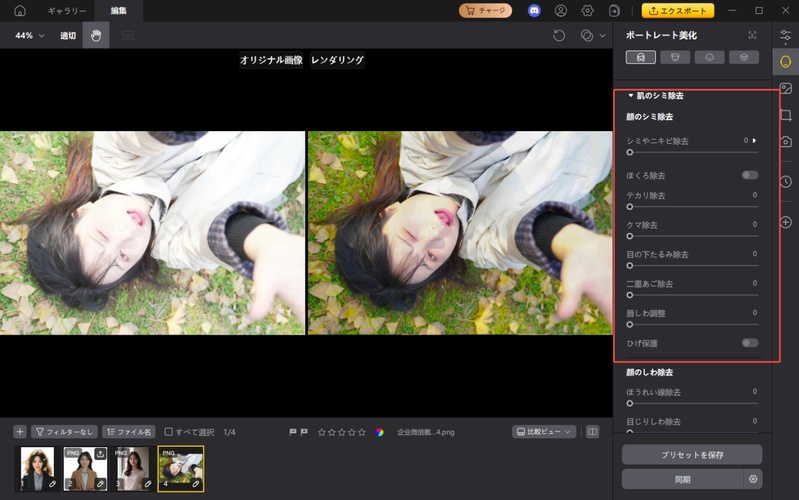Viewport: 799px width, 500px height.
Task: Select the third portrait category tab
Action: [x=709, y=57]
